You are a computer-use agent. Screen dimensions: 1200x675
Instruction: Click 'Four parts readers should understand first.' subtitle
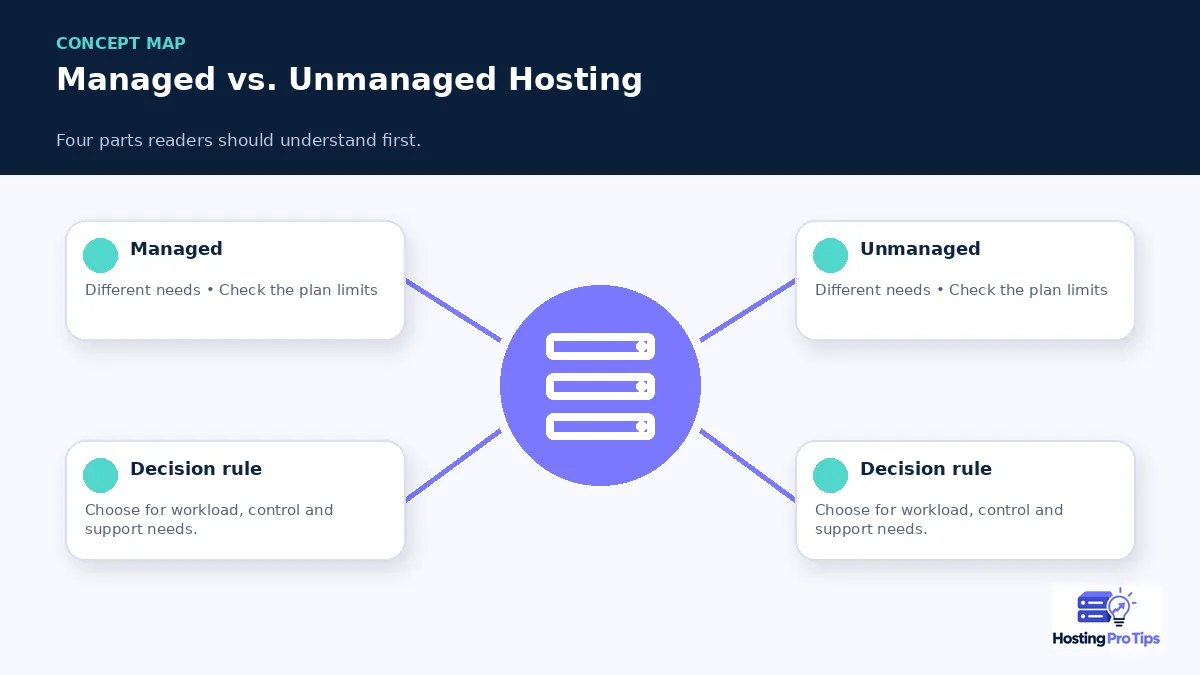point(238,140)
